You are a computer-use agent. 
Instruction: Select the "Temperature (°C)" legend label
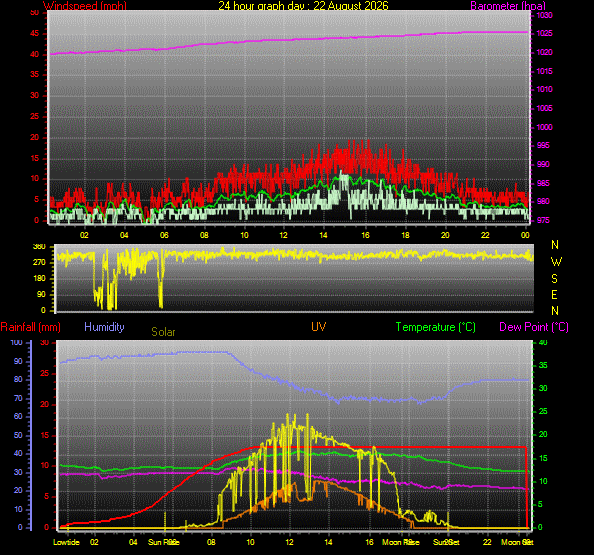[x=436, y=327]
